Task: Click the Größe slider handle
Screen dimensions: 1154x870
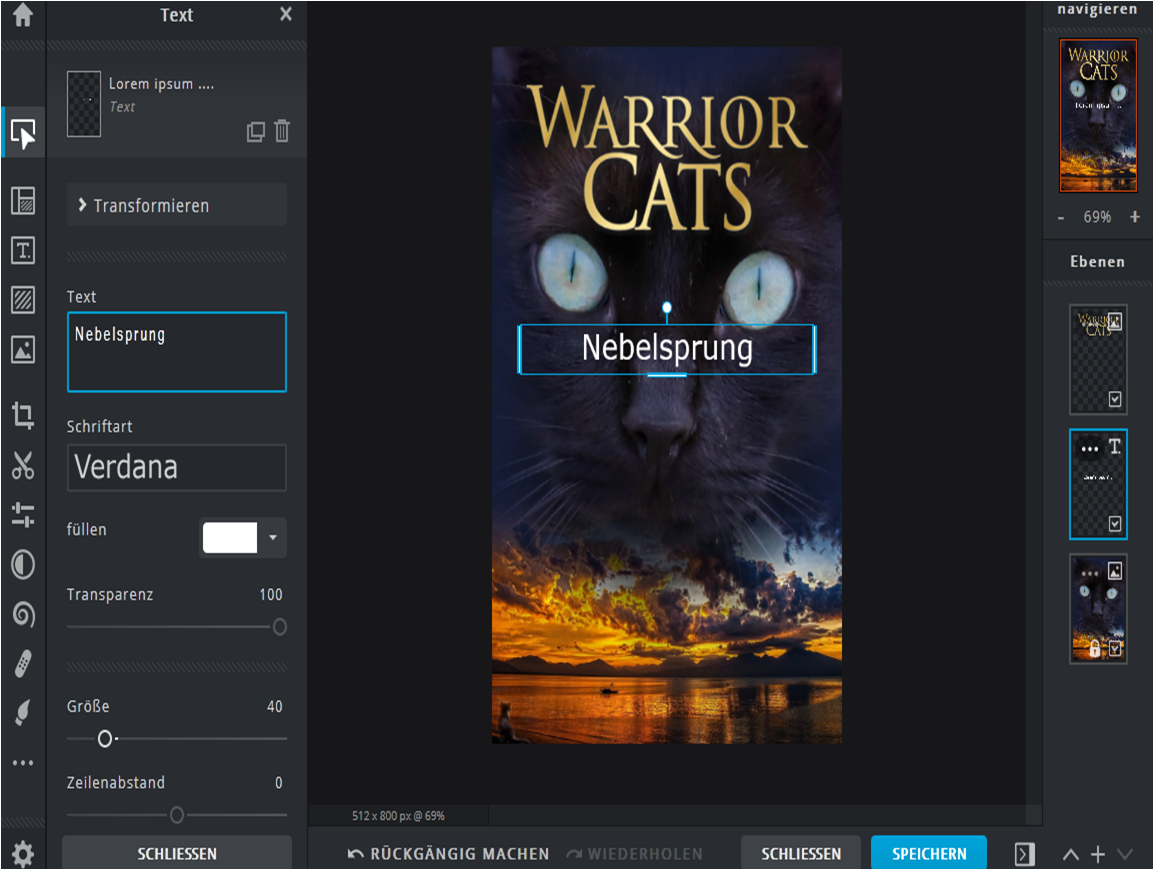Action: coord(105,738)
